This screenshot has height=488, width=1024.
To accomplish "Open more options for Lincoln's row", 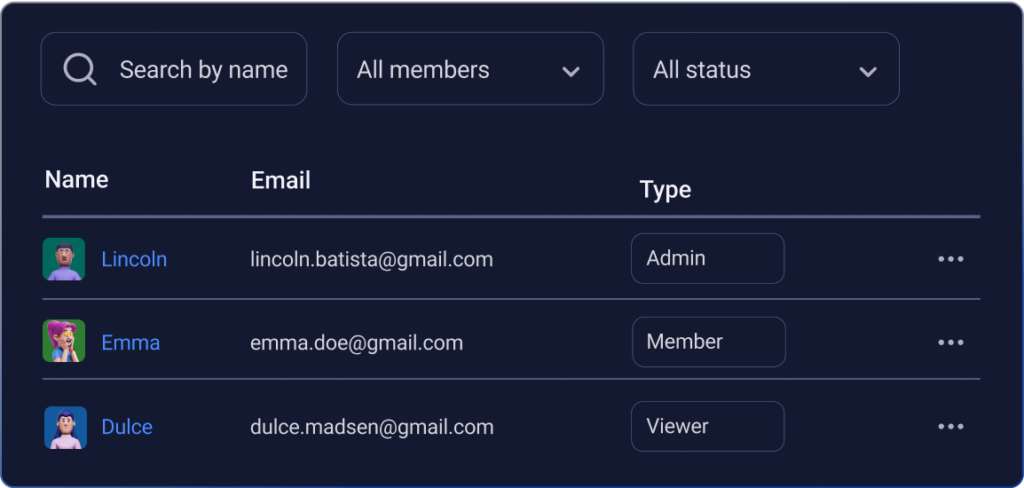I will tap(950, 259).
